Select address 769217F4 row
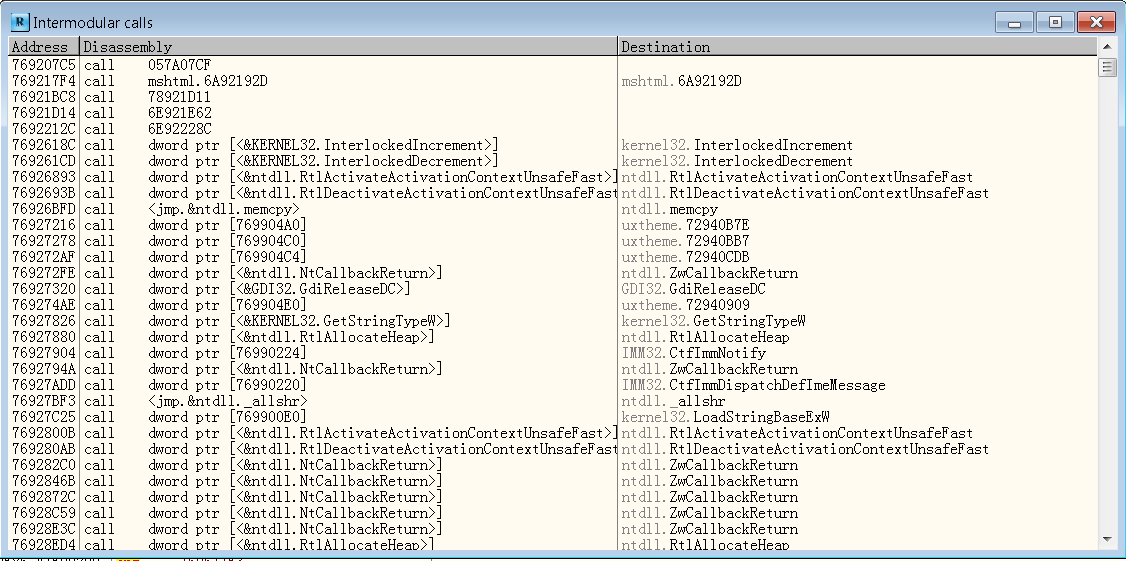Viewport: 1126px width, 561px height. point(553,81)
